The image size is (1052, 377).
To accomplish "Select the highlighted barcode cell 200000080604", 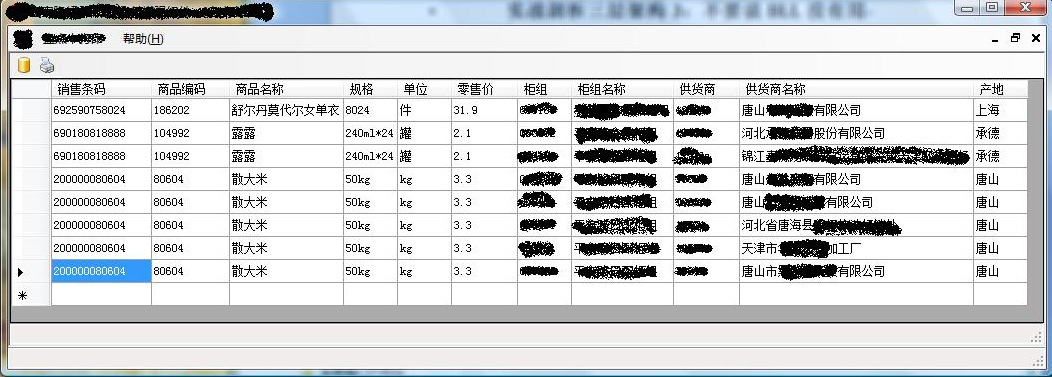I will click(x=101, y=272).
